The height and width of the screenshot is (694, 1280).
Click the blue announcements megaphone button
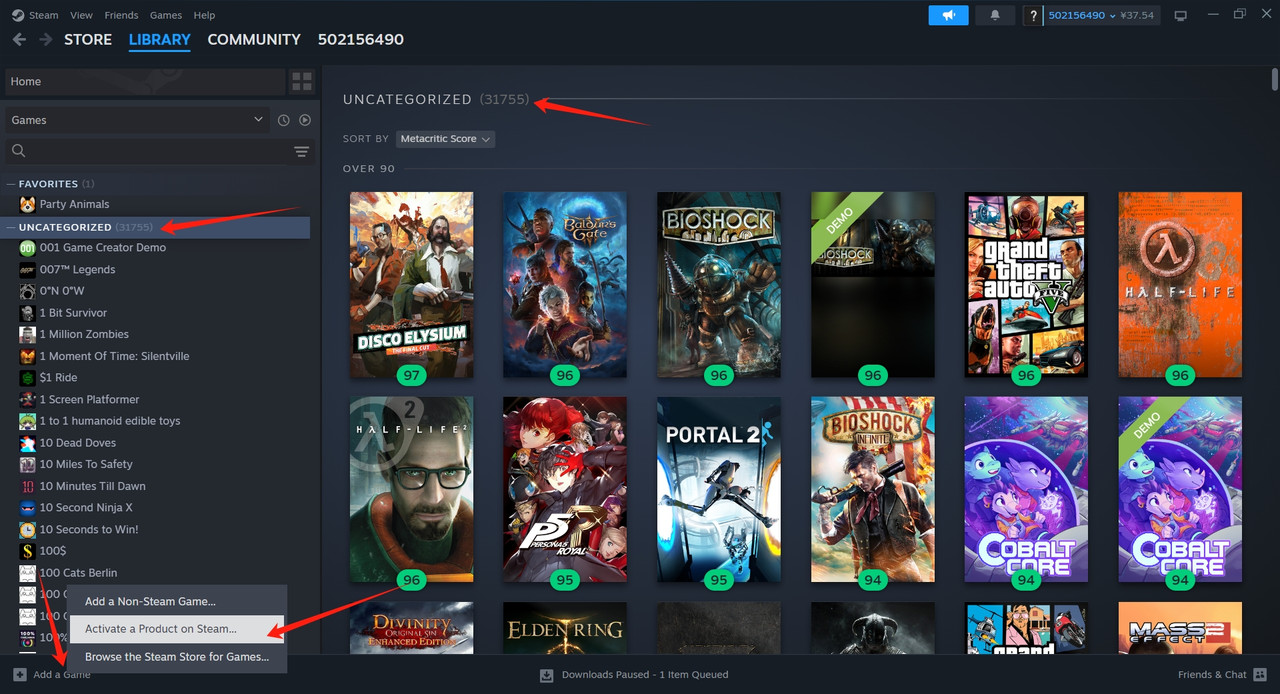pos(948,15)
